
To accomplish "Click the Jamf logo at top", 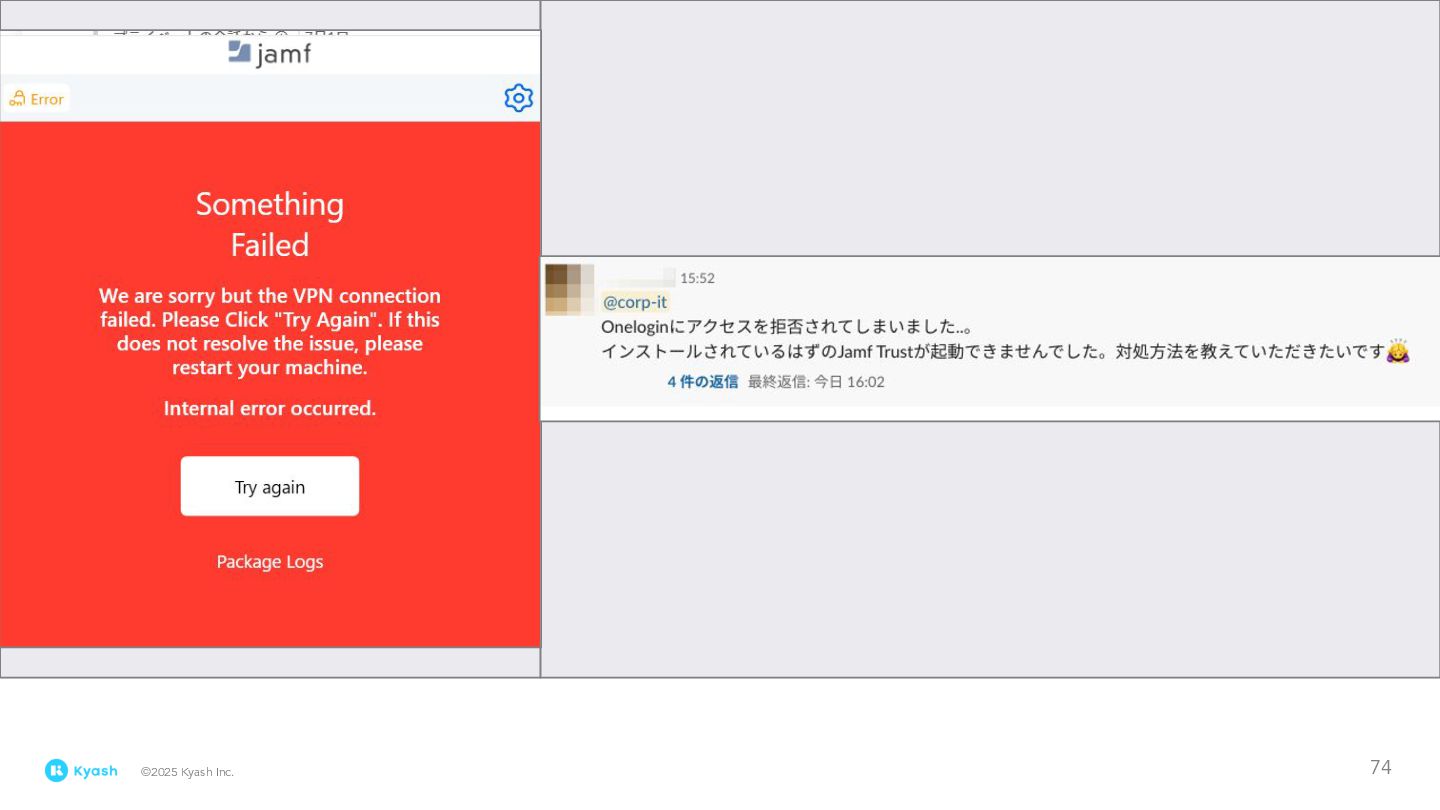I will coord(269,53).
